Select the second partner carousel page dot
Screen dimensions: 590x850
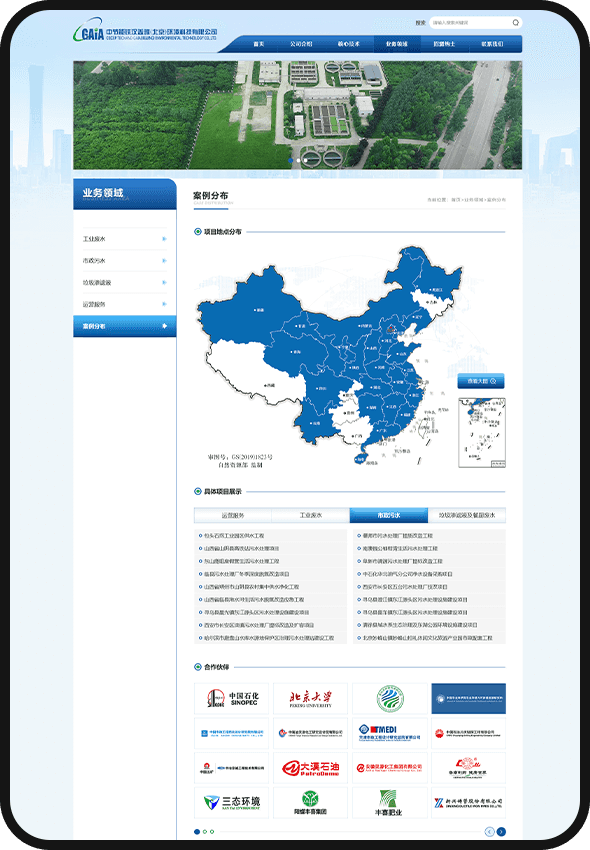205,832
